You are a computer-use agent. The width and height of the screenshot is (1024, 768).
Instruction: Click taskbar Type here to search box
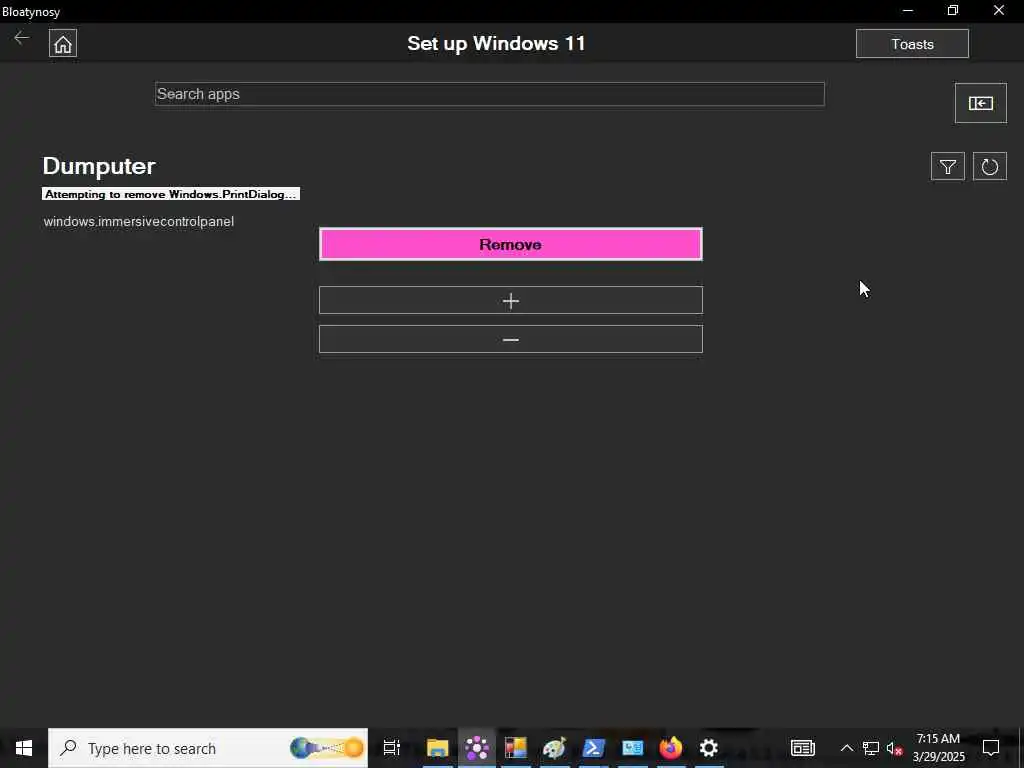(x=208, y=748)
